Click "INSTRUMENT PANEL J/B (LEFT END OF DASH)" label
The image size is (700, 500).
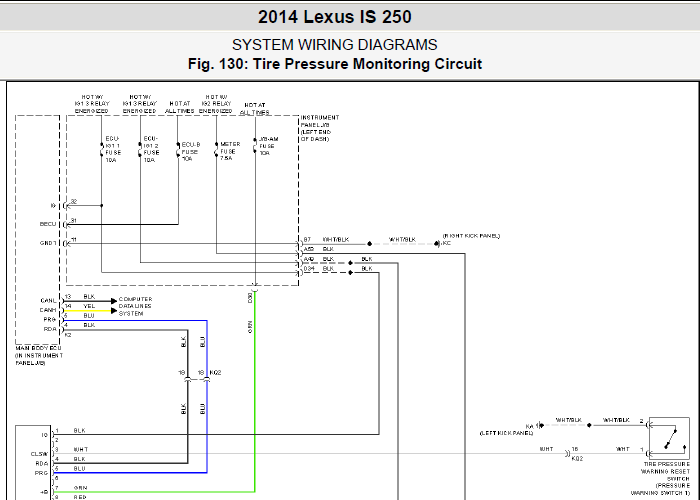(x=320, y=128)
